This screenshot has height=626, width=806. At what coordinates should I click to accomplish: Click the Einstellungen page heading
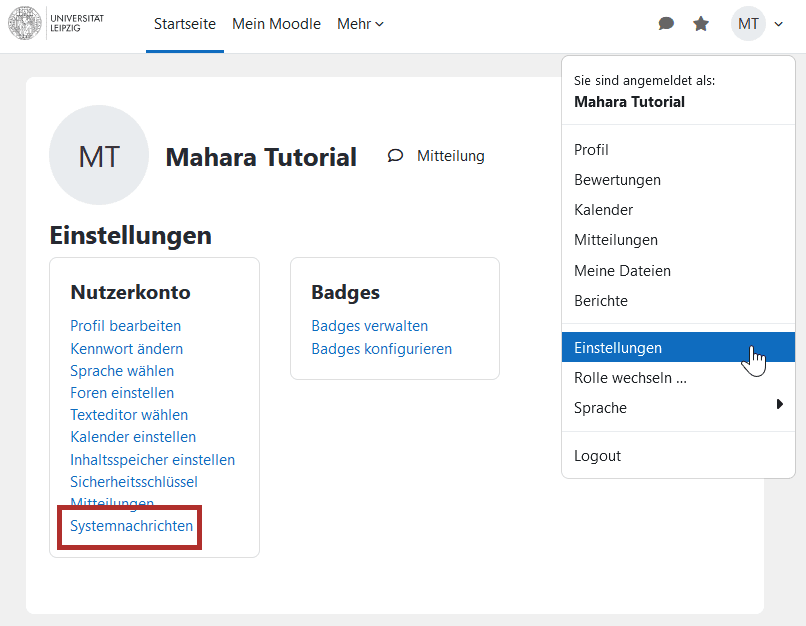click(x=131, y=236)
